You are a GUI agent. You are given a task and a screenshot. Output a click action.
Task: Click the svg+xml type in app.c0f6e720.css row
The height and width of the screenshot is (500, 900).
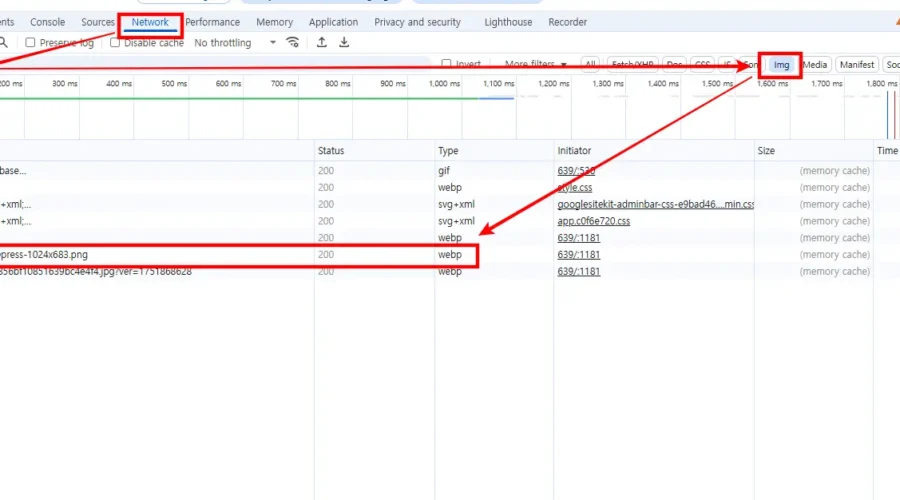coord(456,220)
